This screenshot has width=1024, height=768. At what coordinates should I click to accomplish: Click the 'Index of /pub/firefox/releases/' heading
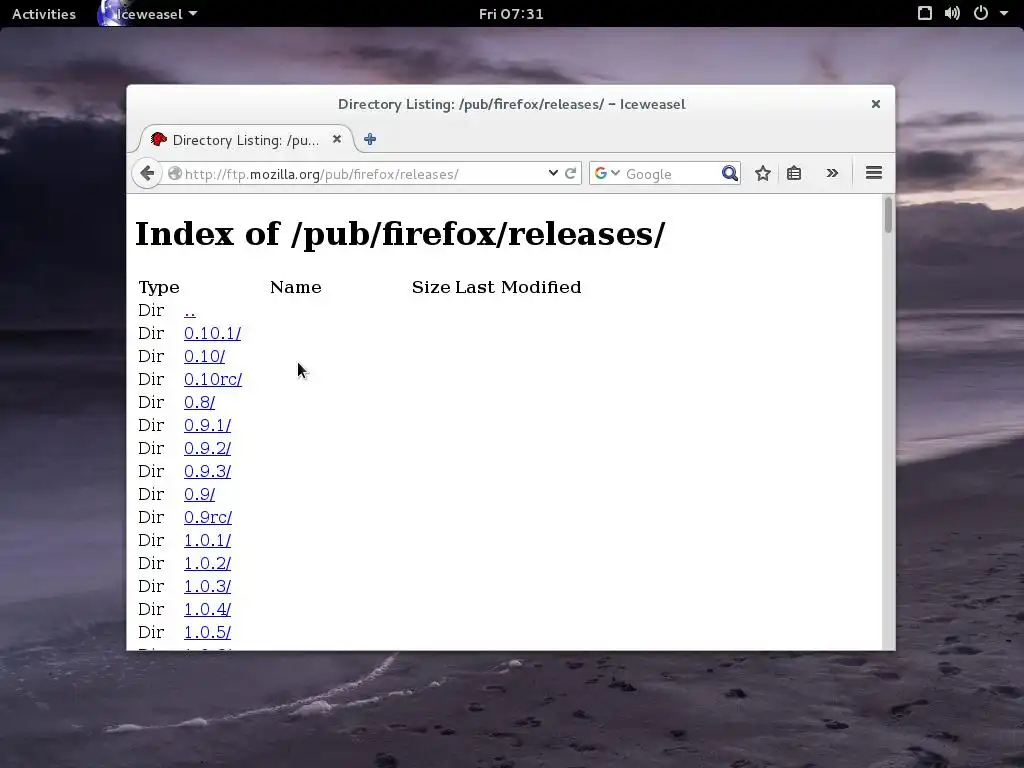(x=400, y=234)
